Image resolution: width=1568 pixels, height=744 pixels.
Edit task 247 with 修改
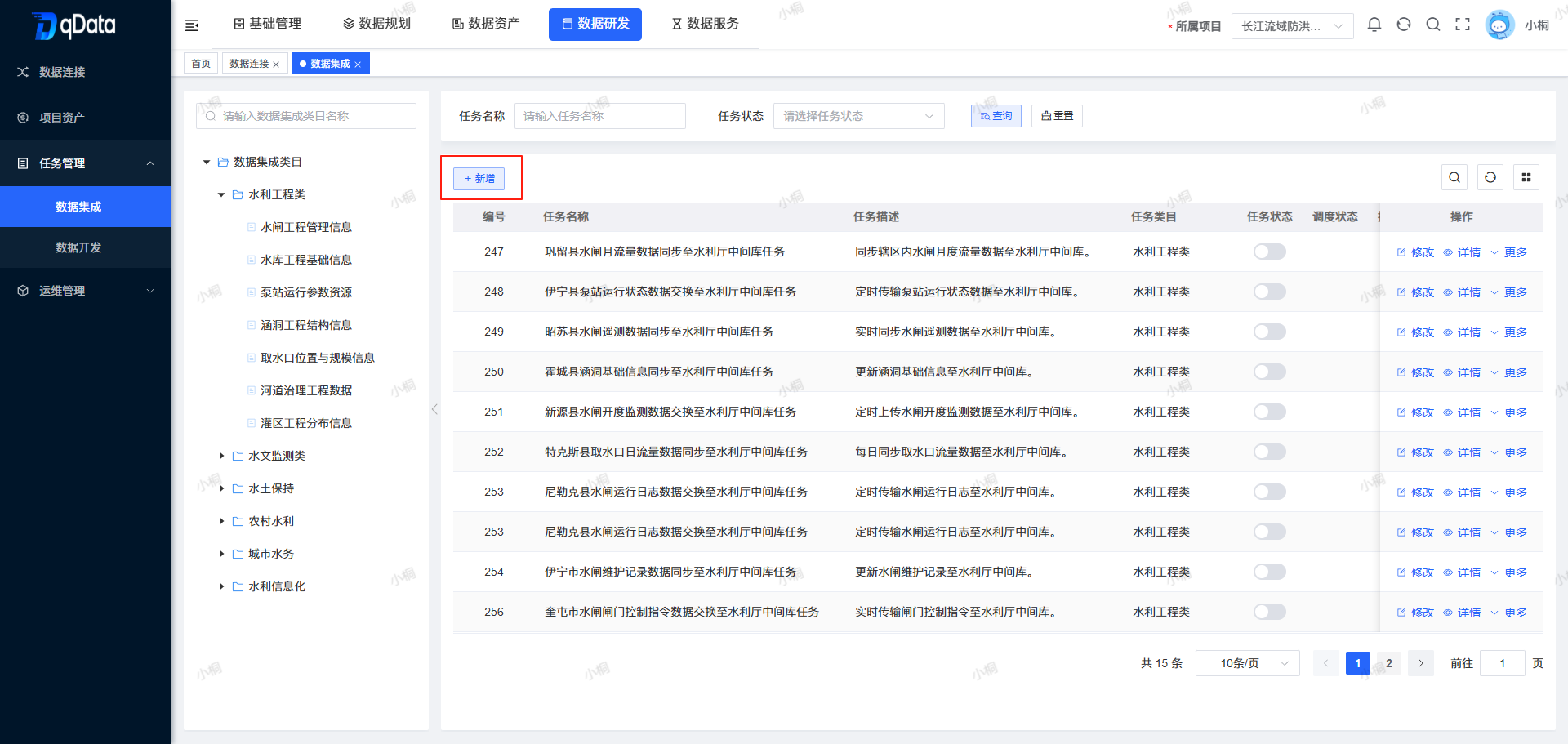1415,252
